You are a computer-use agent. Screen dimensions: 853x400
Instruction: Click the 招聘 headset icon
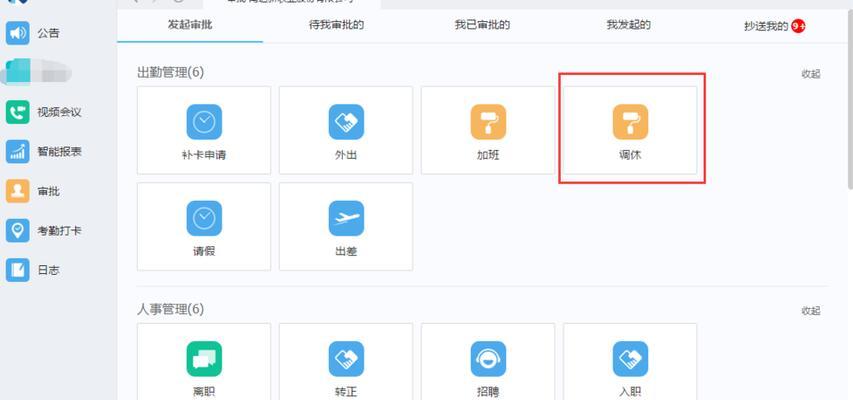[488, 359]
